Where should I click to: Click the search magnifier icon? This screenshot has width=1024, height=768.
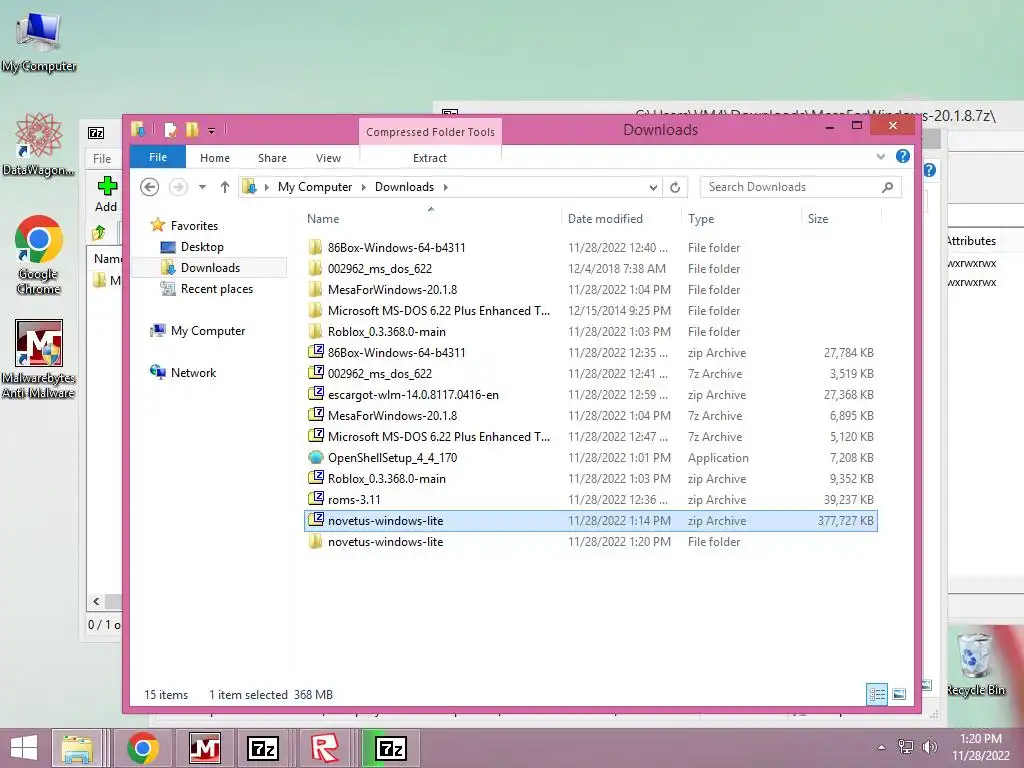click(888, 187)
